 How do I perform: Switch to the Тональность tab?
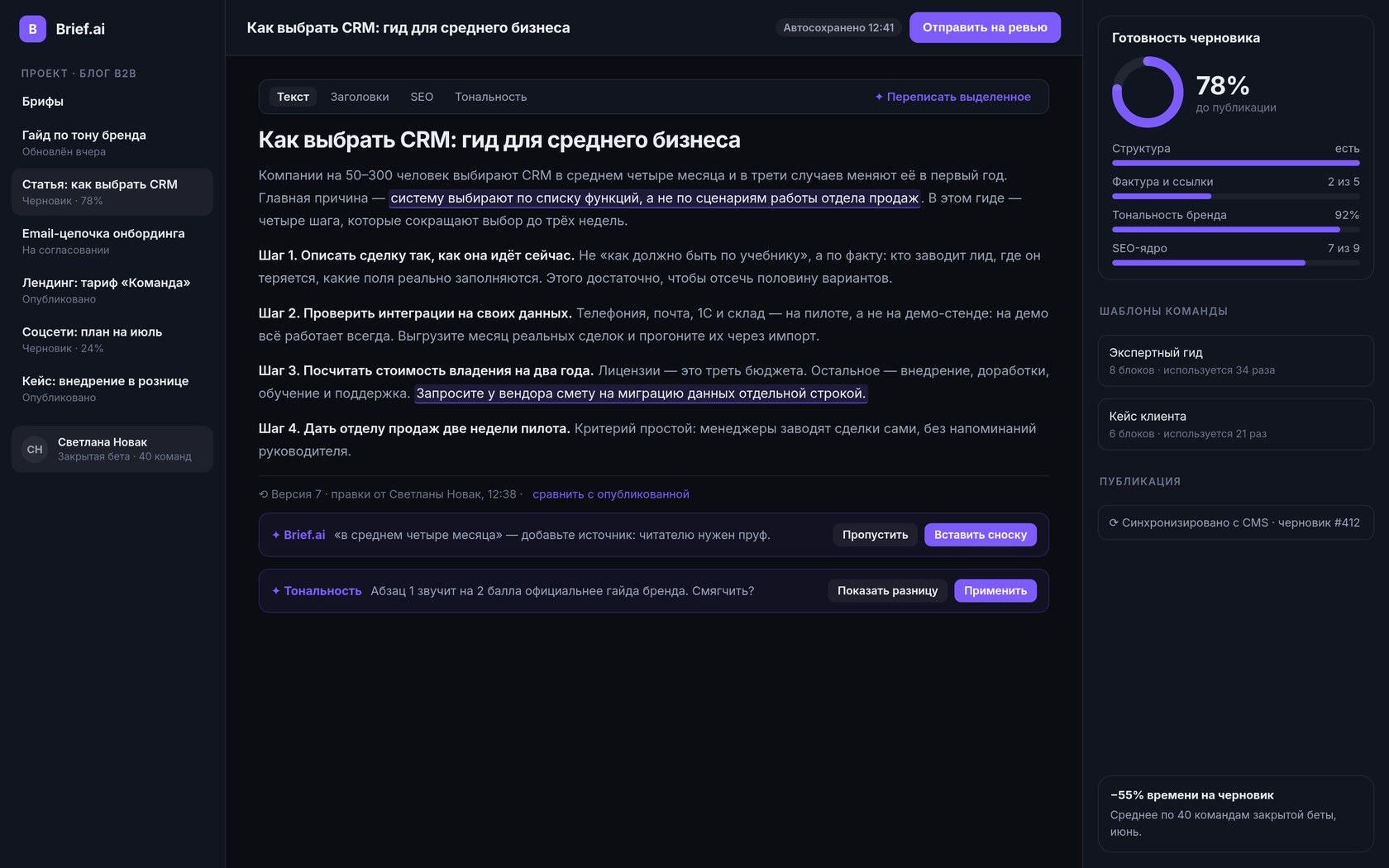[490, 97]
